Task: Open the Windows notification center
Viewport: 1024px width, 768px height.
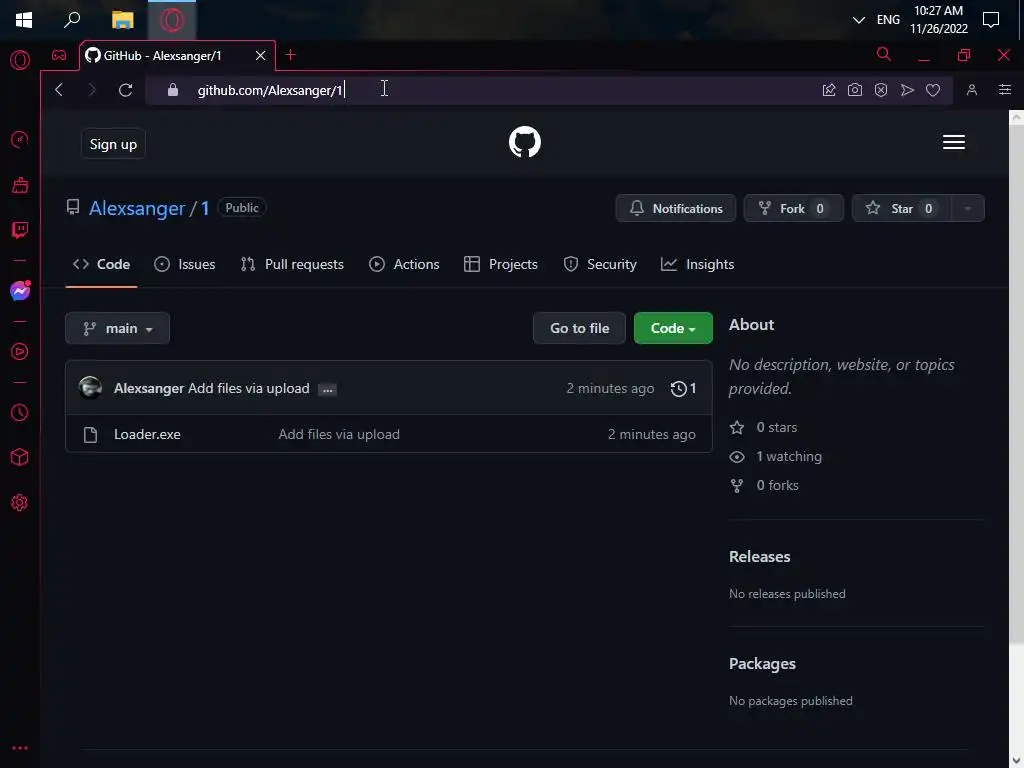Action: [x=991, y=20]
